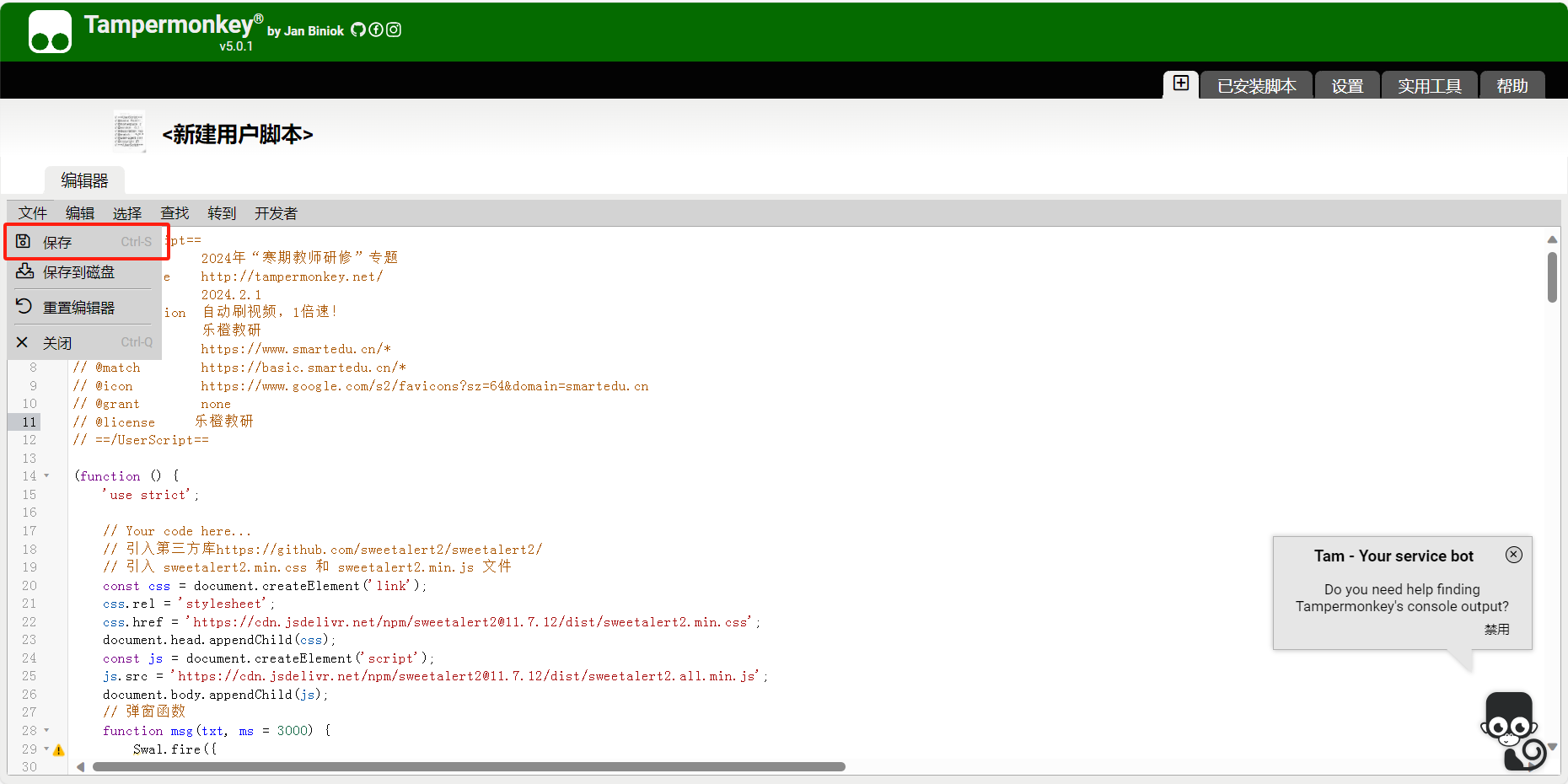Switch to the 帮助 tab
This screenshot has width=1568, height=784.
pyautogui.click(x=1512, y=85)
